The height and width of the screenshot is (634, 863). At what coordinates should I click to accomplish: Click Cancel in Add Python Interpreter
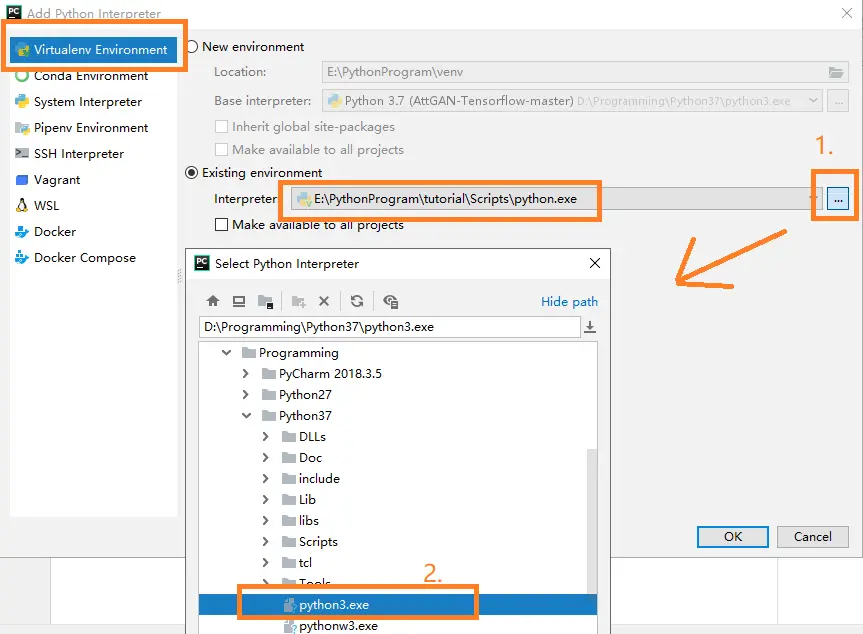tap(812, 537)
